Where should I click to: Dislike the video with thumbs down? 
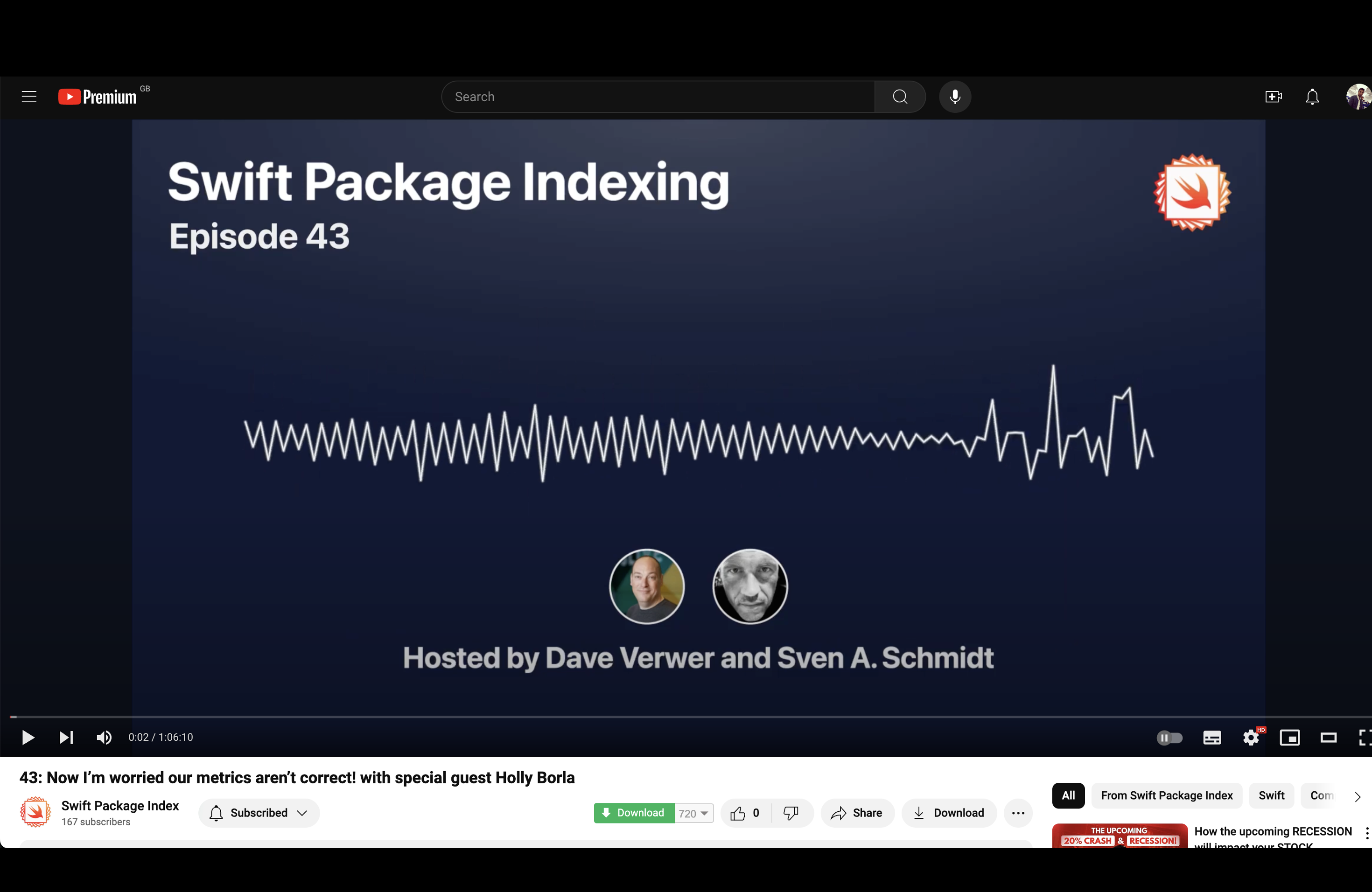[x=791, y=813]
